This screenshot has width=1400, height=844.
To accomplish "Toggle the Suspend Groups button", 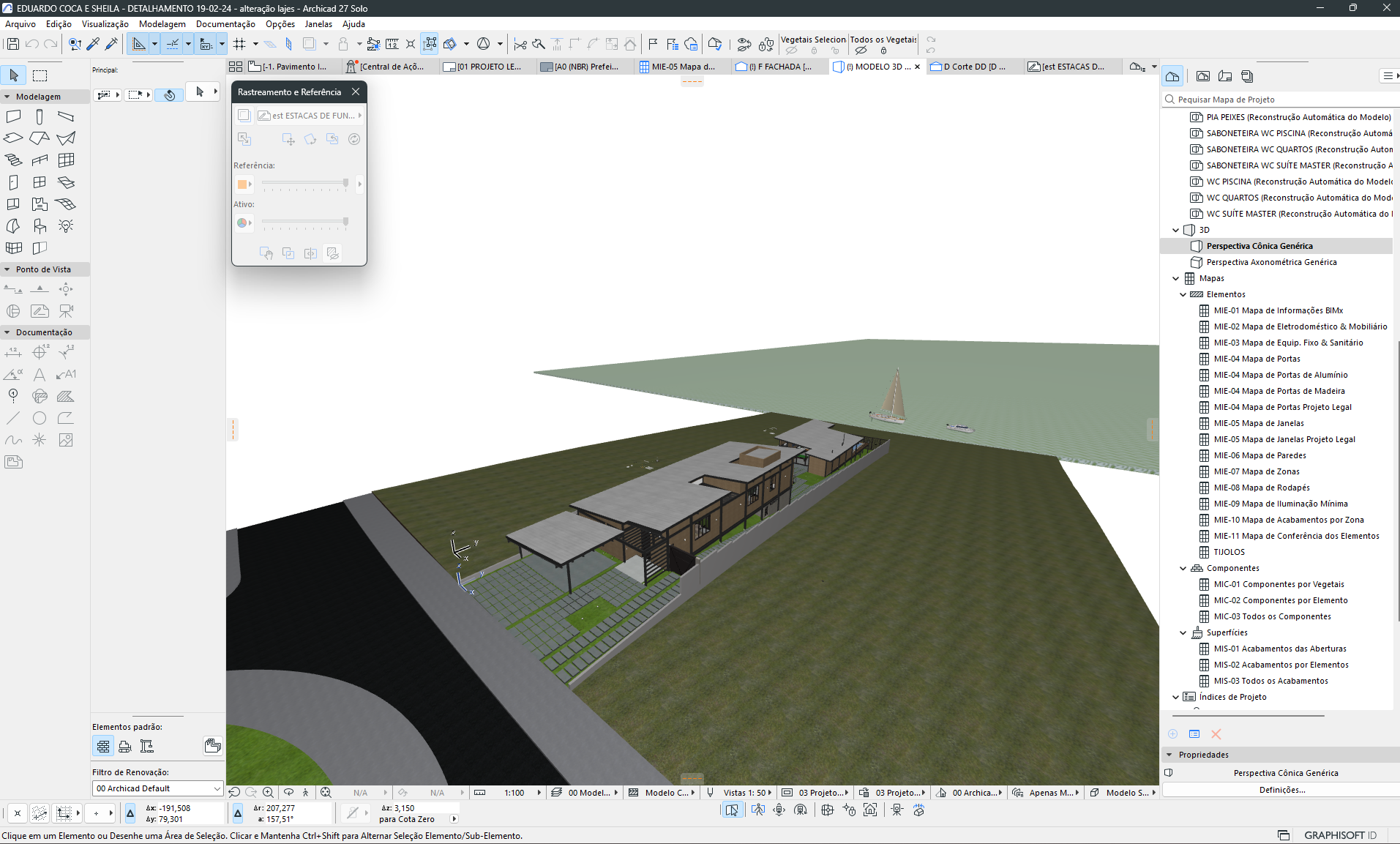I will 430,44.
